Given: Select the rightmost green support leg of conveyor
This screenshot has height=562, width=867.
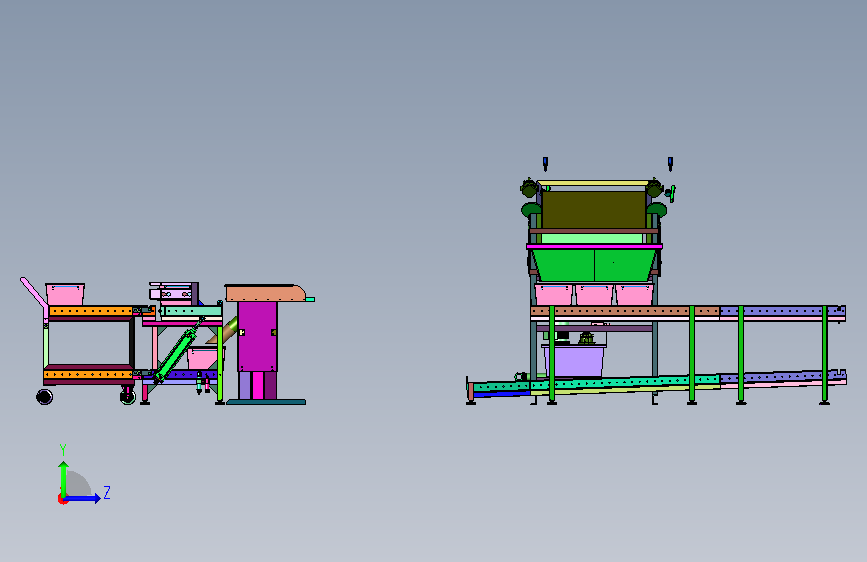Looking at the screenshot, I should point(824,355).
